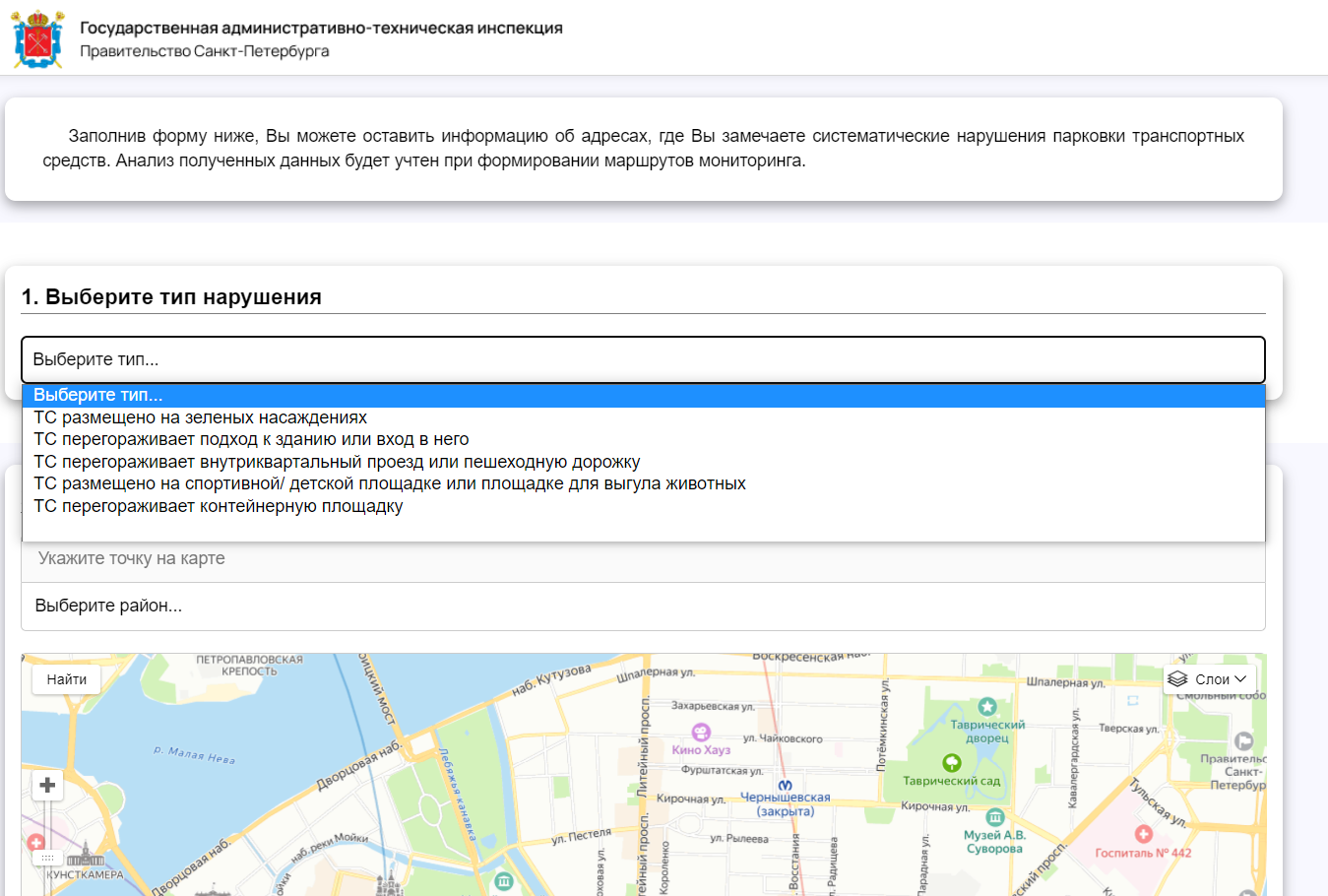Click the Таврический дворец star marker
The width and height of the screenshot is (1328, 896).
point(987,706)
